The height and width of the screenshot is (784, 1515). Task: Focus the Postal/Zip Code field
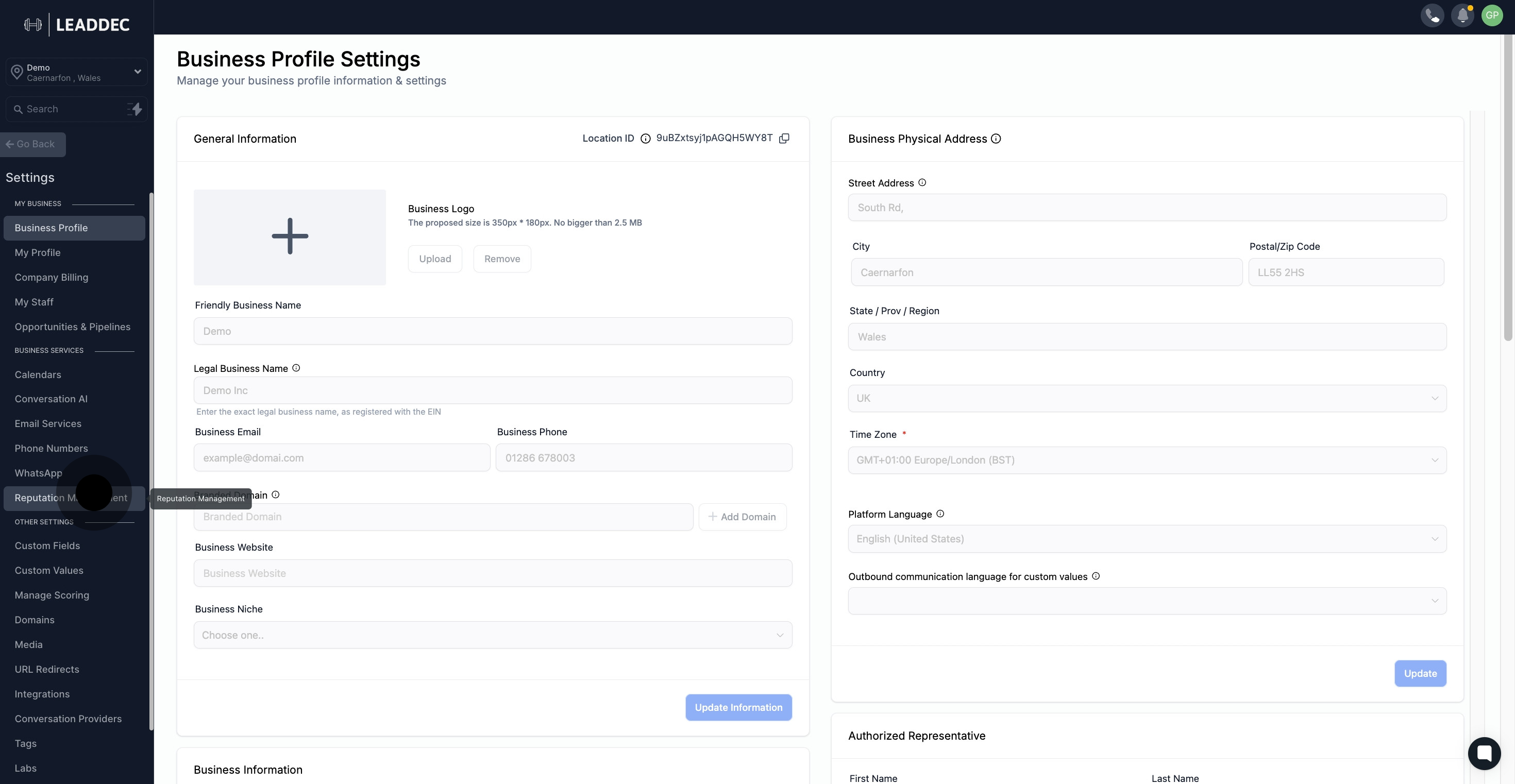tap(1346, 272)
